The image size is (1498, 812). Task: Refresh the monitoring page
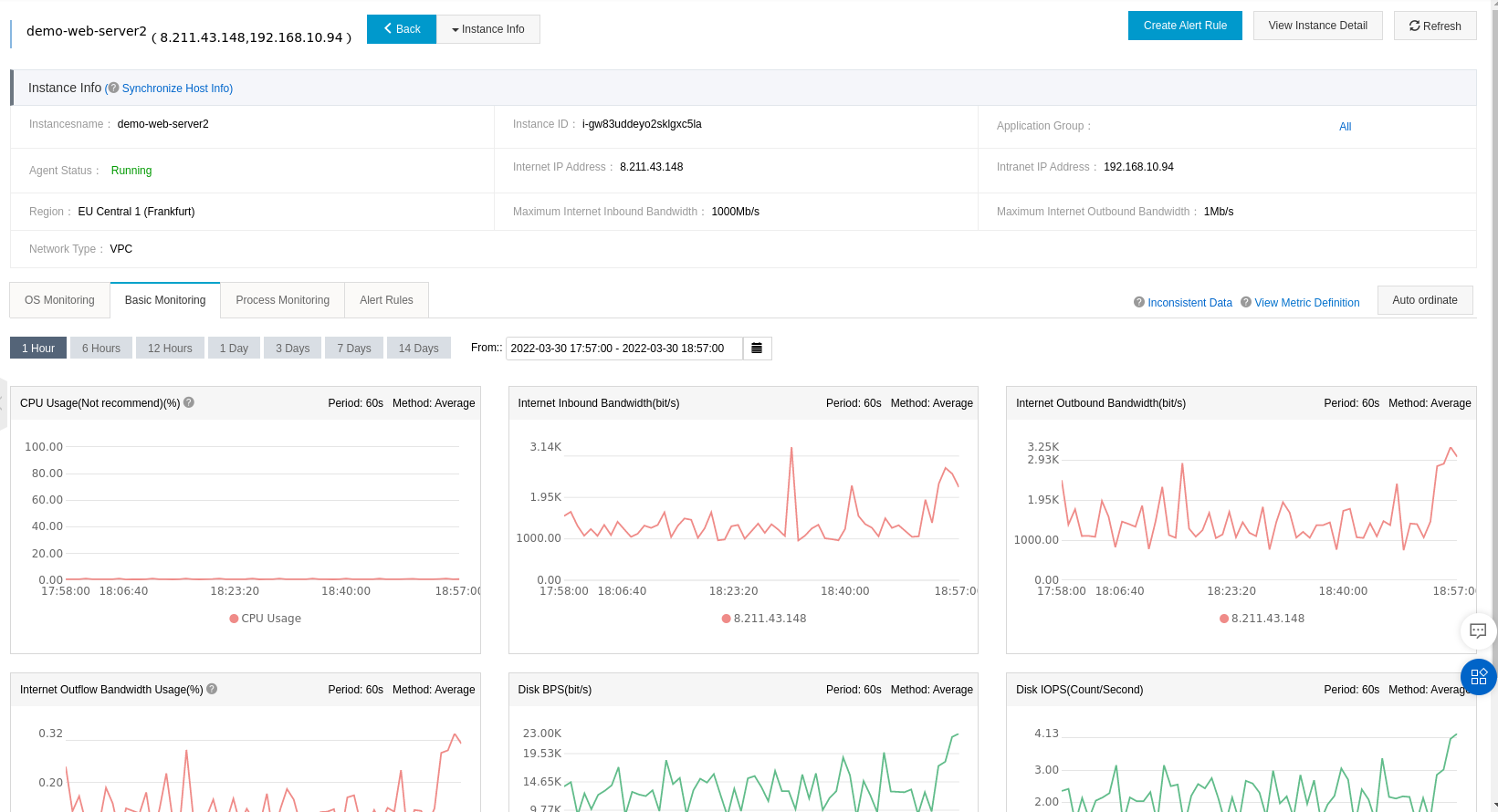click(1435, 26)
